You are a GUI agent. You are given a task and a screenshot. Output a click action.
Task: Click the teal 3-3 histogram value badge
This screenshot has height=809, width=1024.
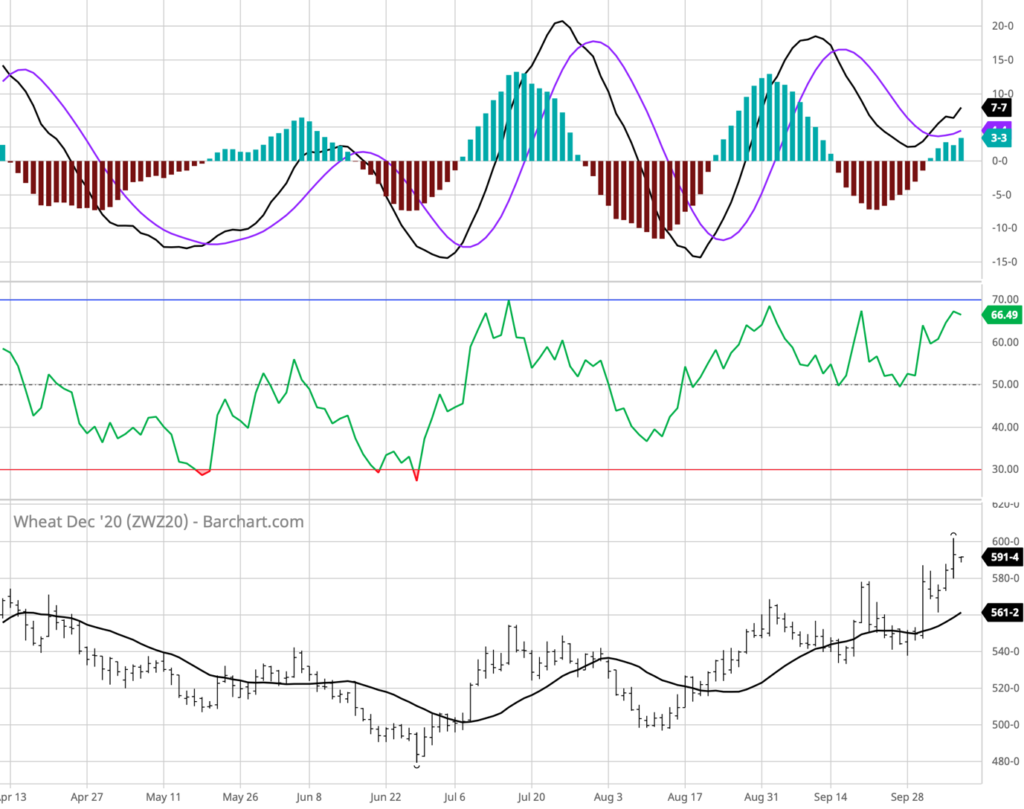[998, 139]
